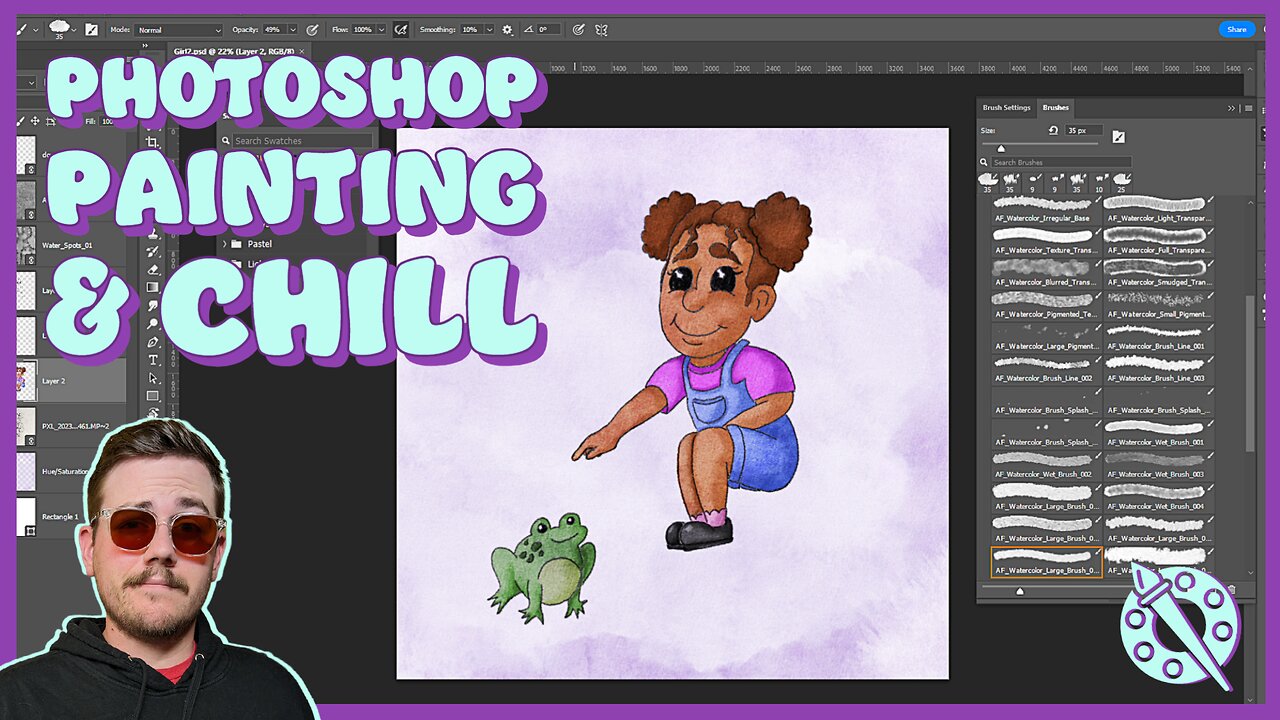Select the AF_Watercolor_Wet_Brush_003 brush
The width and height of the screenshot is (1280, 720).
pyautogui.click(x=1160, y=467)
